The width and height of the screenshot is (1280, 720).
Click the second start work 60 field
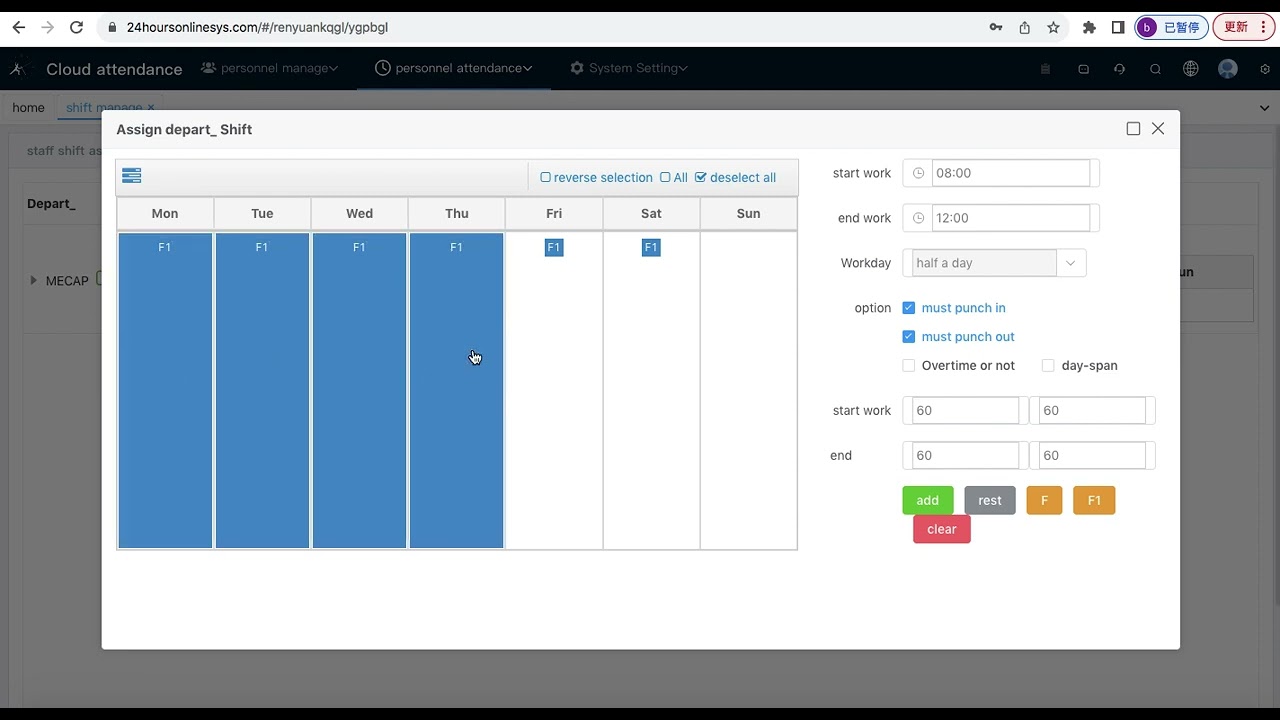click(1092, 410)
